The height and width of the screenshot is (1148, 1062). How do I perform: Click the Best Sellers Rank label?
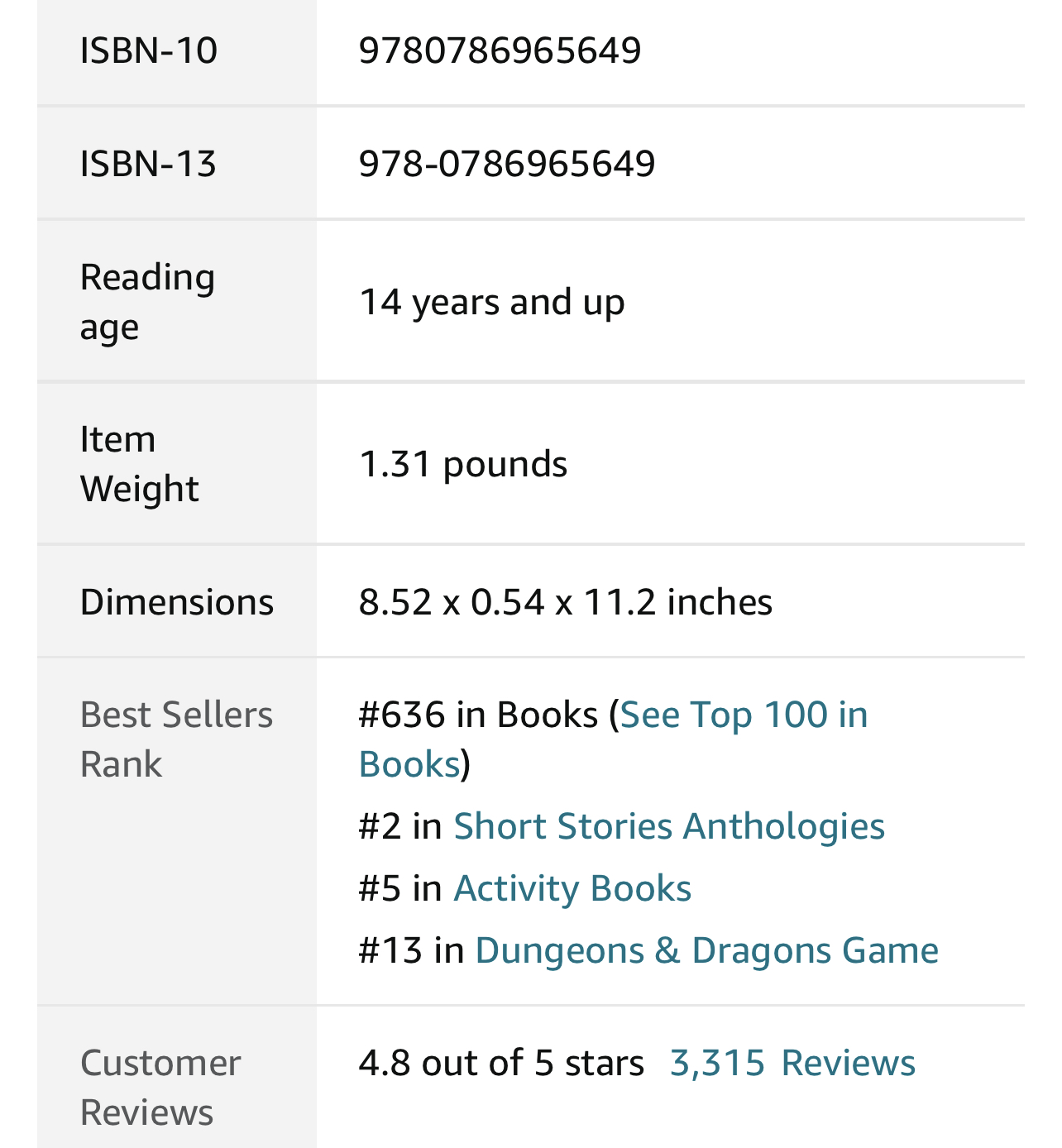tap(175, 739)
